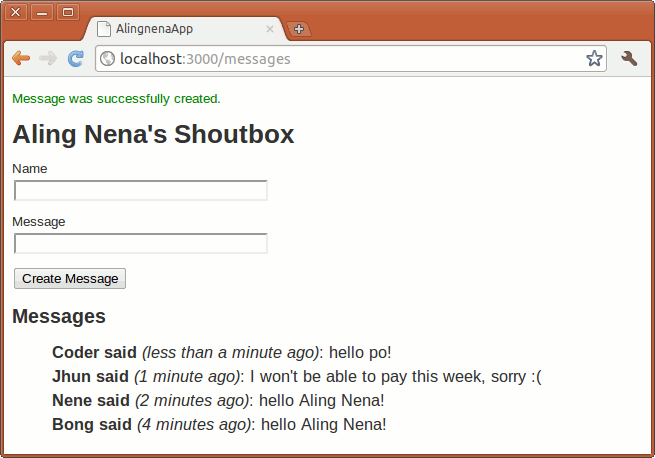
Task: Close the AlingnenaApp tab
Action: click(269, 29)
